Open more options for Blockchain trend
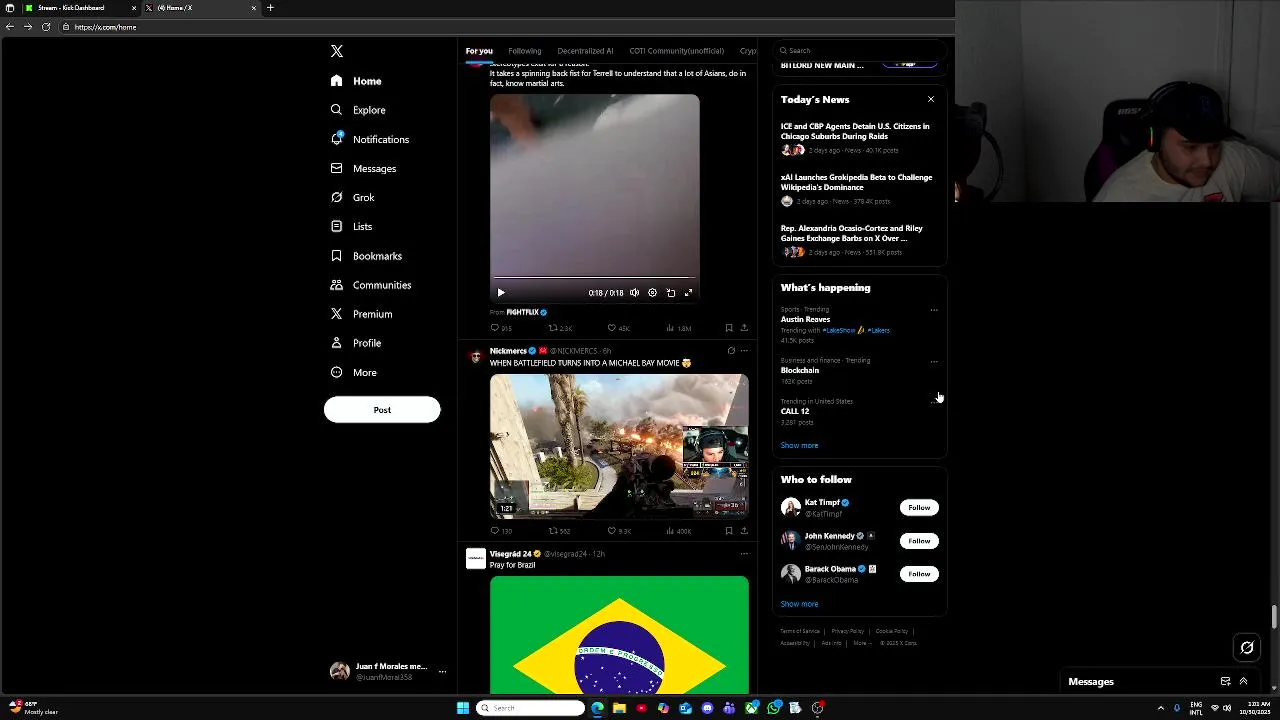 934,361
